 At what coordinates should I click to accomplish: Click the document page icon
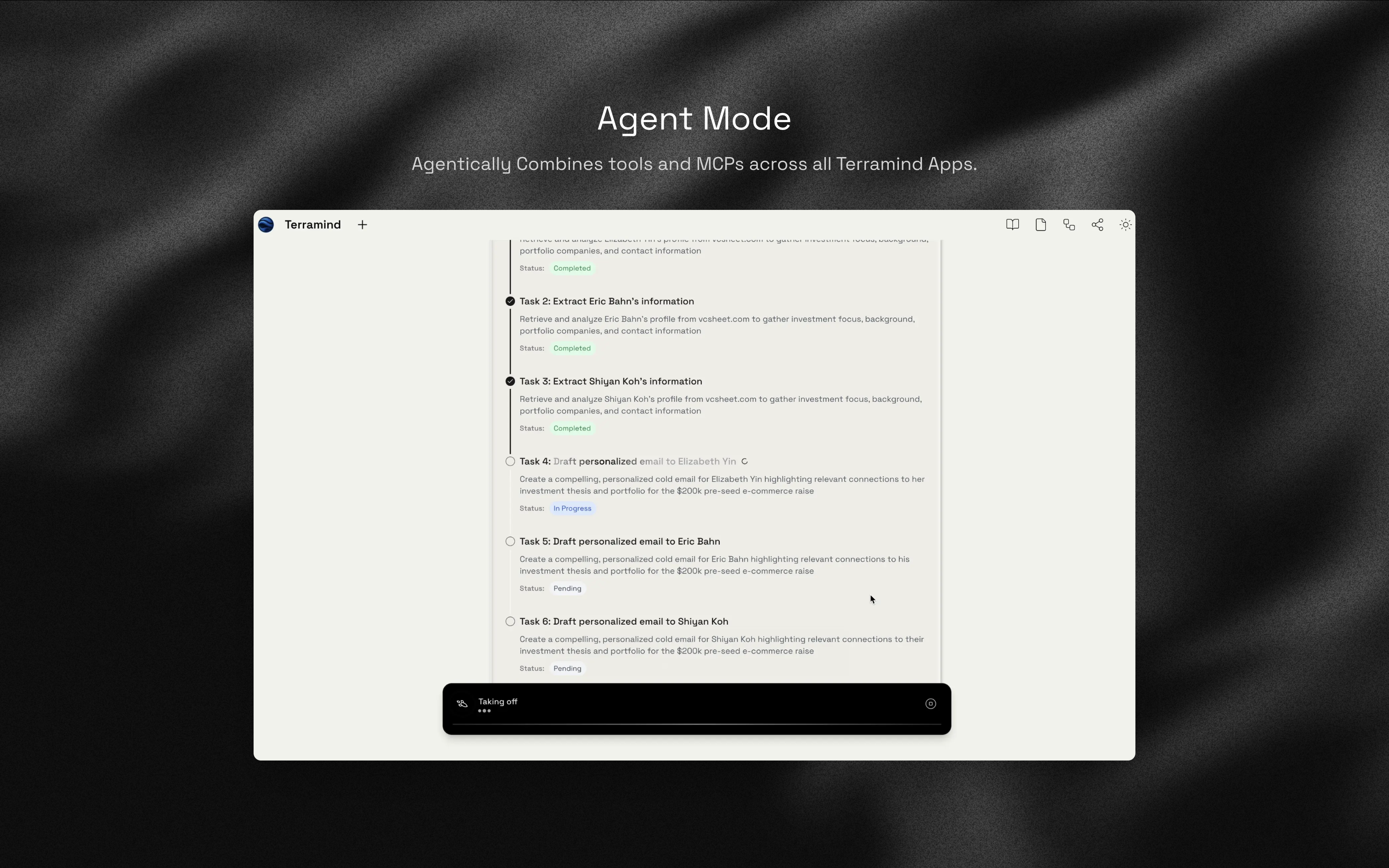tap(1041, 225)
